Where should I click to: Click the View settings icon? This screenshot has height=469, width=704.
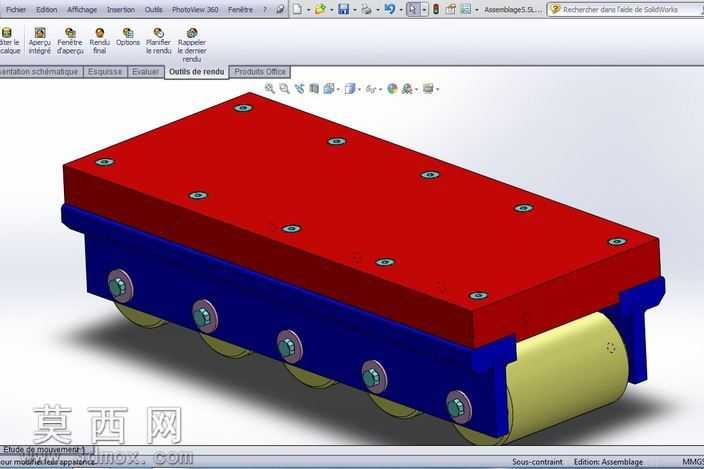tap(428, 88)
